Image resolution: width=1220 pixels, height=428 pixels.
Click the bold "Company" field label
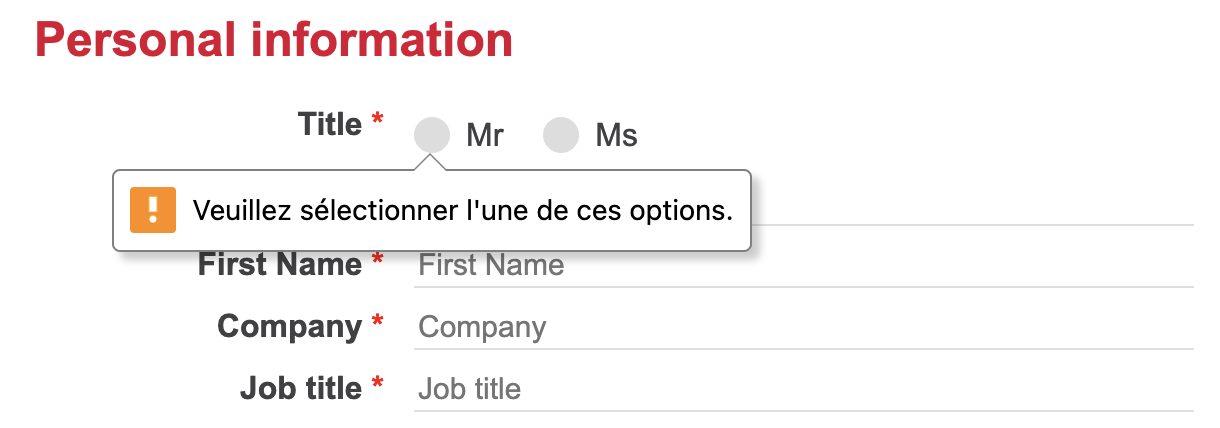[x=290, y=327]
